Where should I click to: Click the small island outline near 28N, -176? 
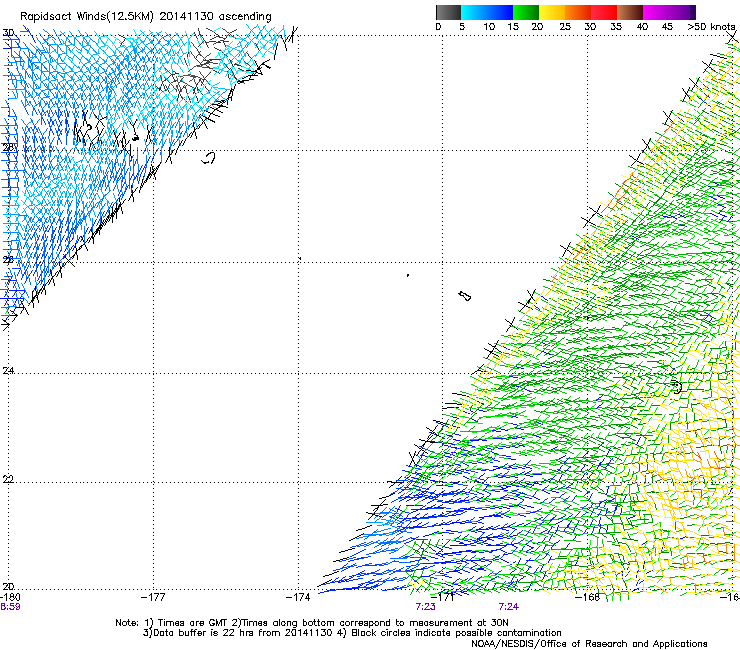[209, 158]
